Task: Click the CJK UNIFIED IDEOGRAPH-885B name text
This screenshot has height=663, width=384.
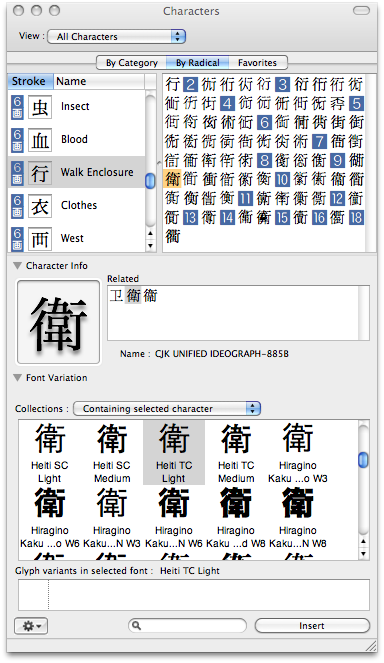Action: coord(222,354)
